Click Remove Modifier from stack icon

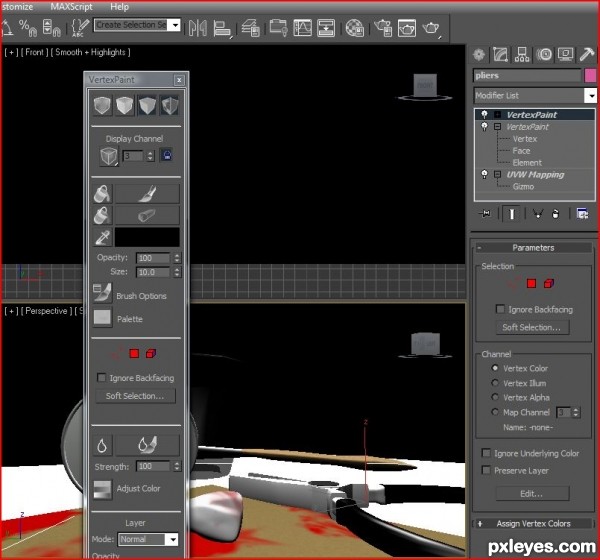point(556,213)
